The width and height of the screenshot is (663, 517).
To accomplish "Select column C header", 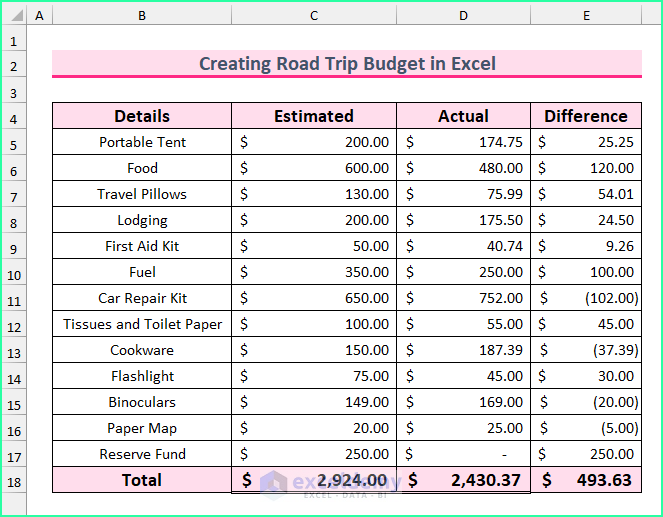I will click(314, 16).
